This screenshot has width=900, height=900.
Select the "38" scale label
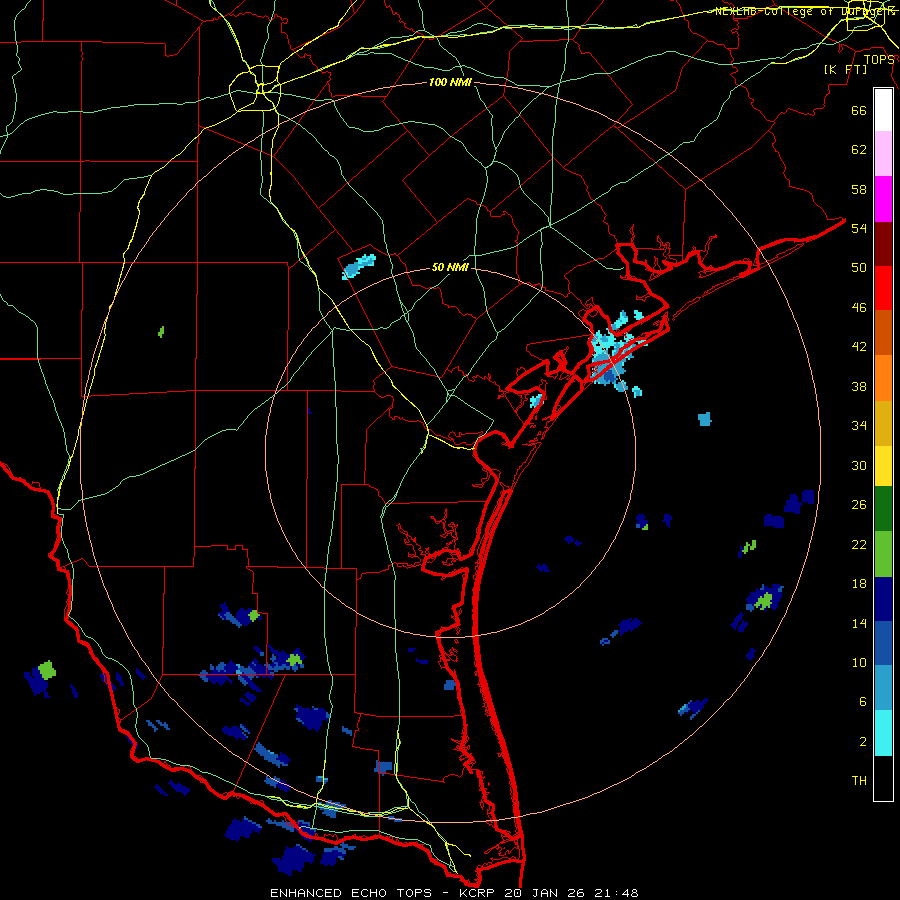pos(859,386)
